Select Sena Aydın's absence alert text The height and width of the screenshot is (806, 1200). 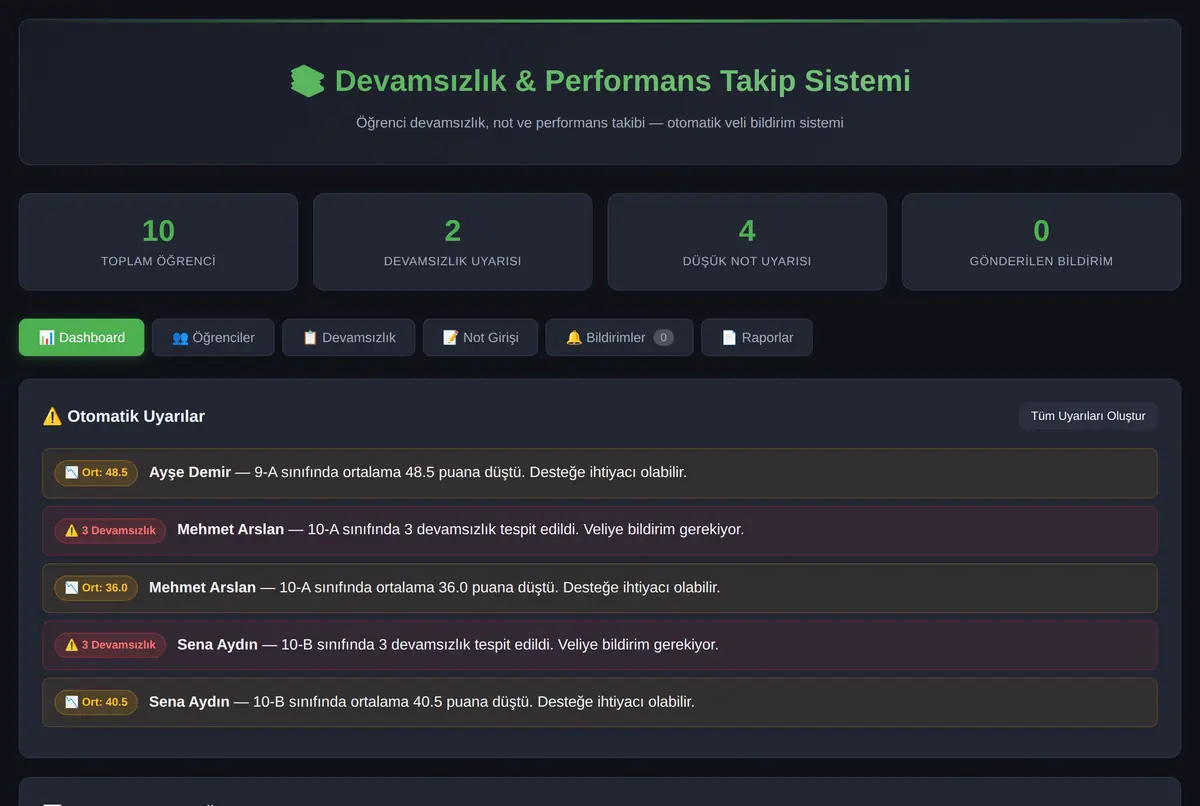pos(447,645)
